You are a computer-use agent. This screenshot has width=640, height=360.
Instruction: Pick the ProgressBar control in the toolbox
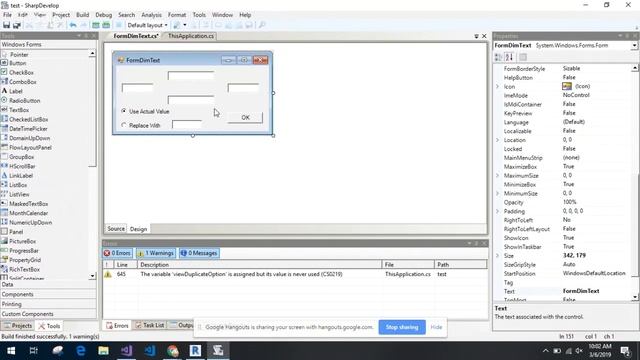24,251
